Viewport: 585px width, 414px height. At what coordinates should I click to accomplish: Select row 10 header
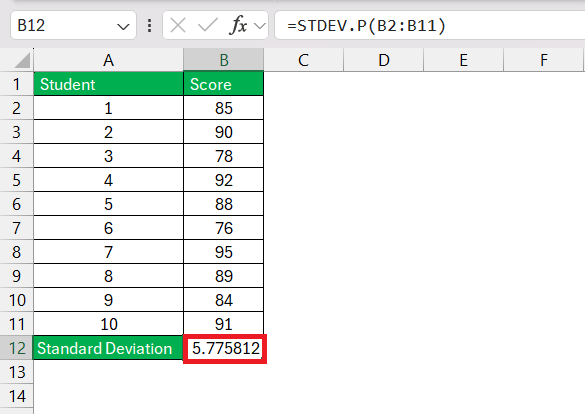(16, 300)
